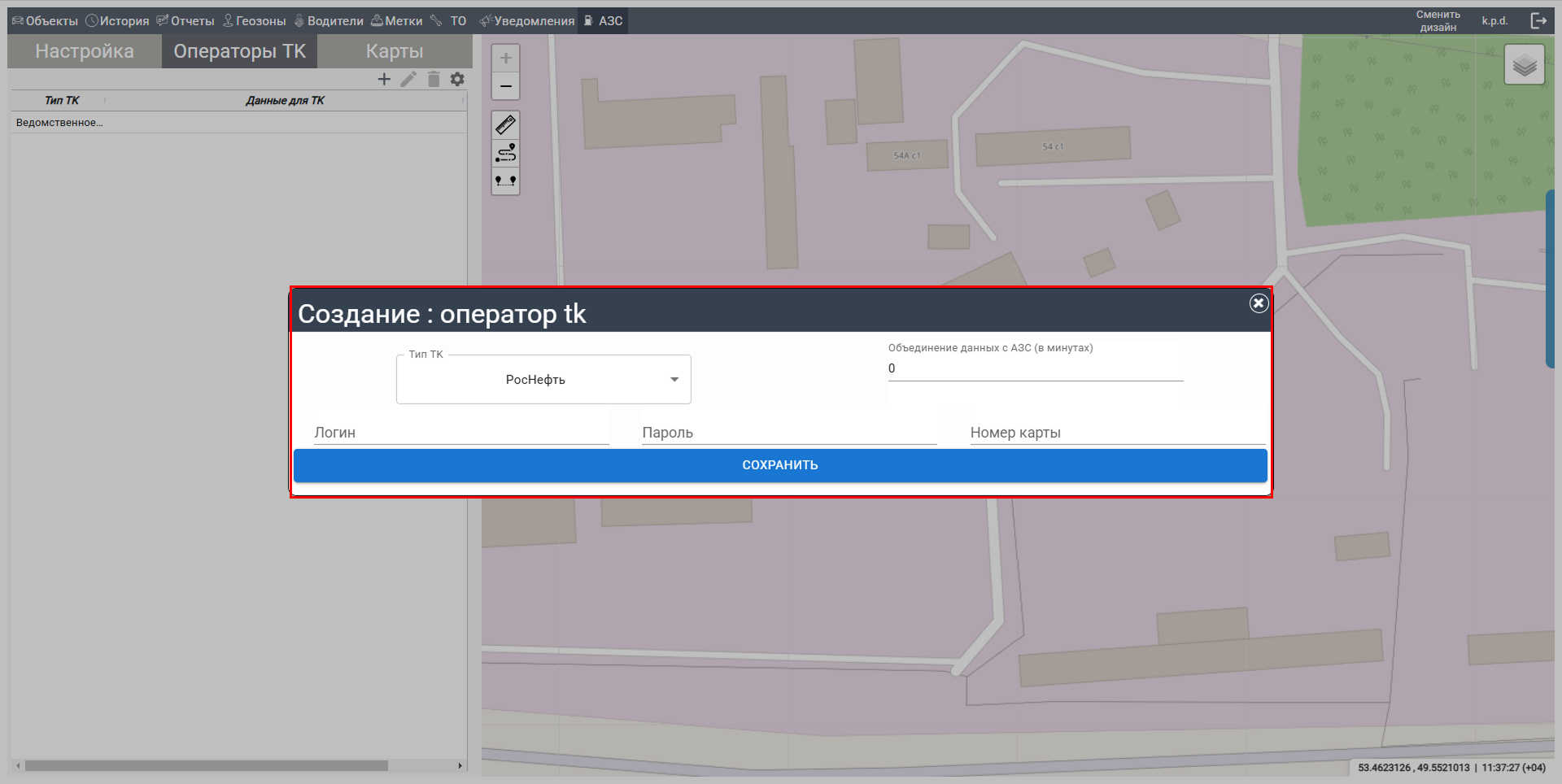
Task: Focus the Логин input field
Action: [x=461, y=433]
